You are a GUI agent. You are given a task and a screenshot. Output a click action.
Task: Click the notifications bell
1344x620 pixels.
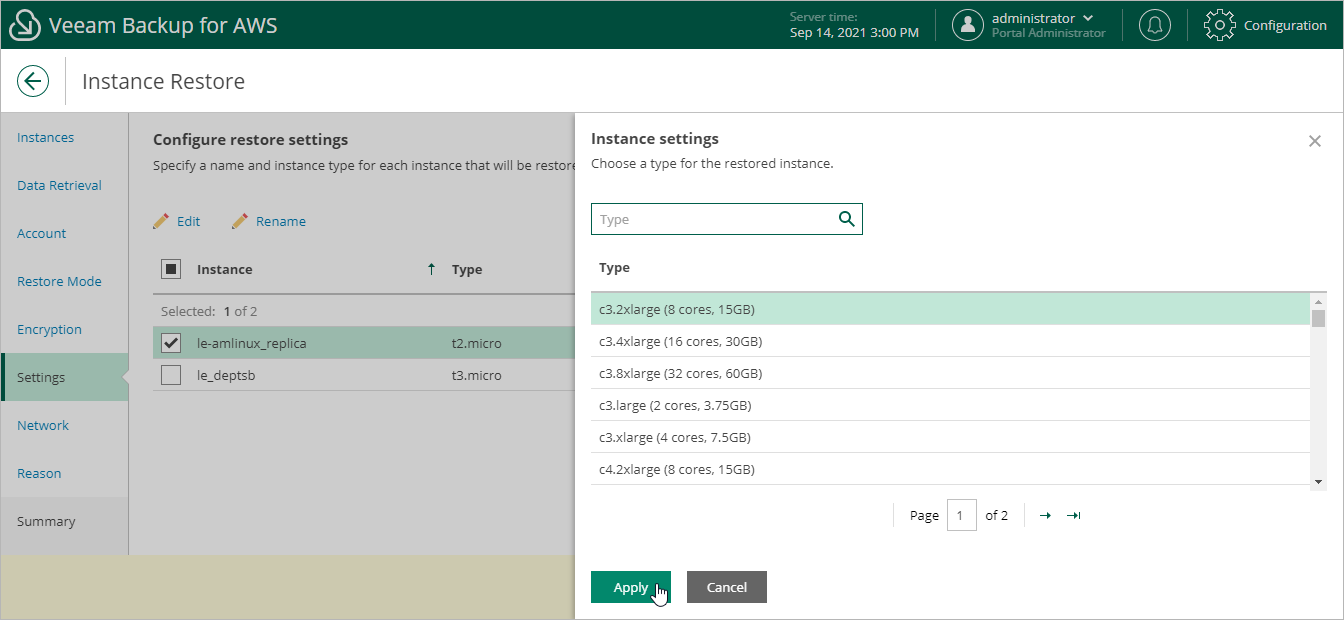tap(1155, 24)
